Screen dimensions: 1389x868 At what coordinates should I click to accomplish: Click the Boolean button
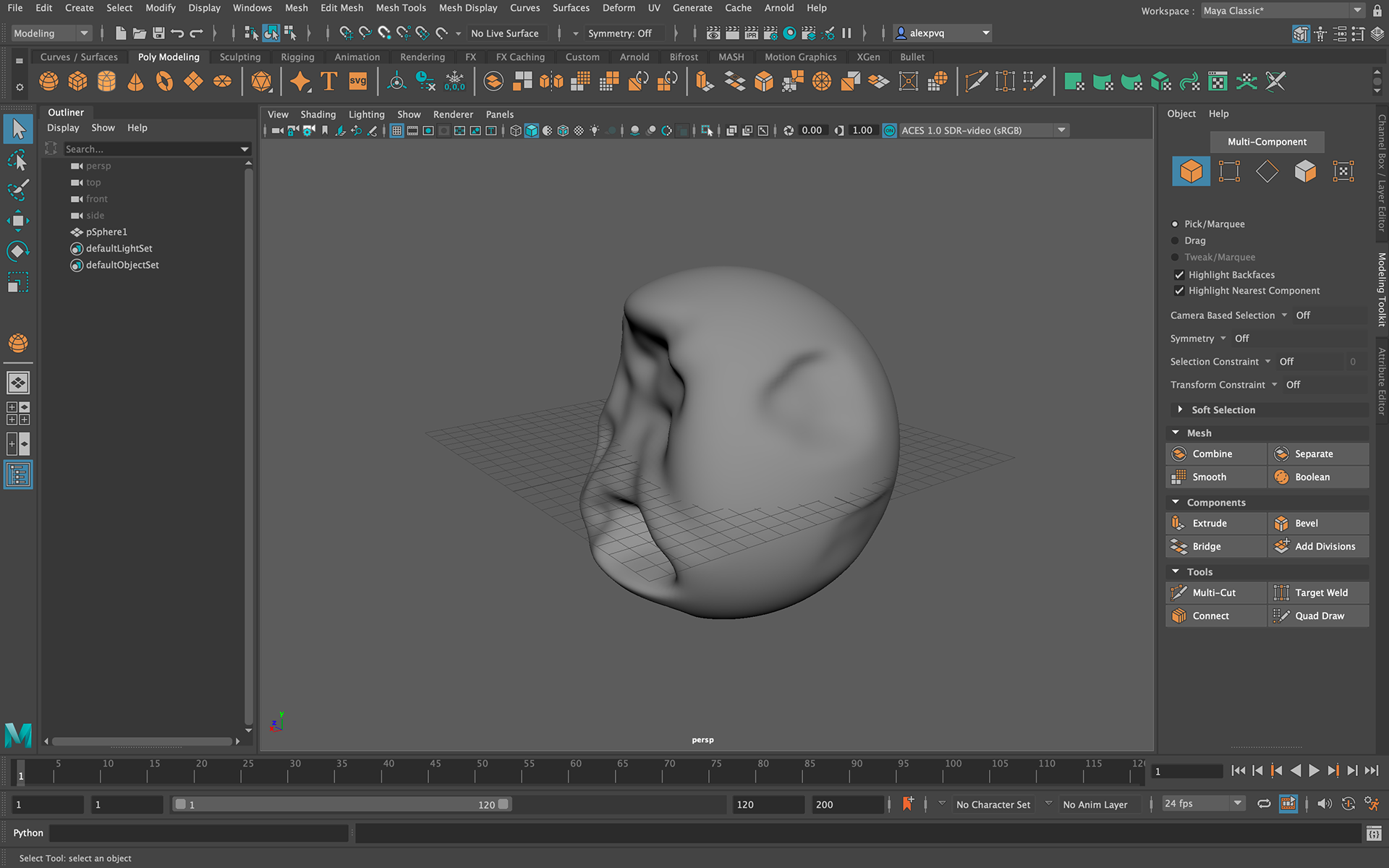tap(1312, 477)
